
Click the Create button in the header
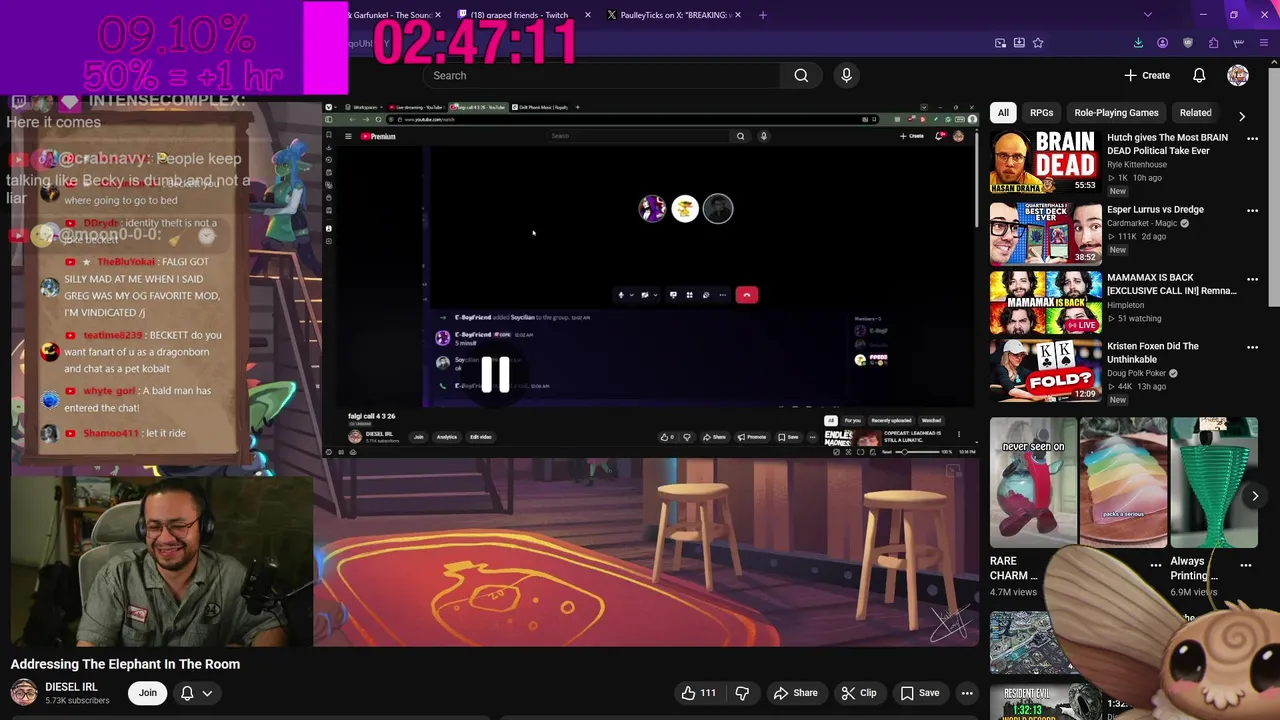point(1146,75)
